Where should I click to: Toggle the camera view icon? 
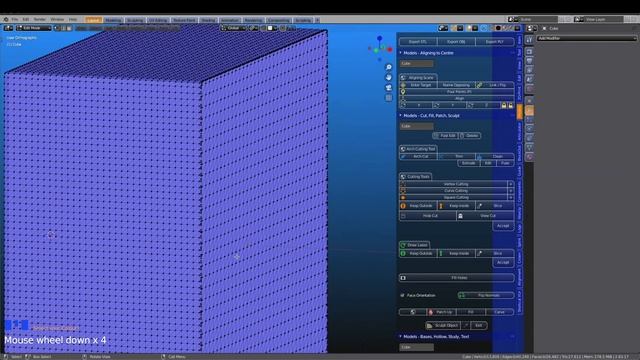389,88
